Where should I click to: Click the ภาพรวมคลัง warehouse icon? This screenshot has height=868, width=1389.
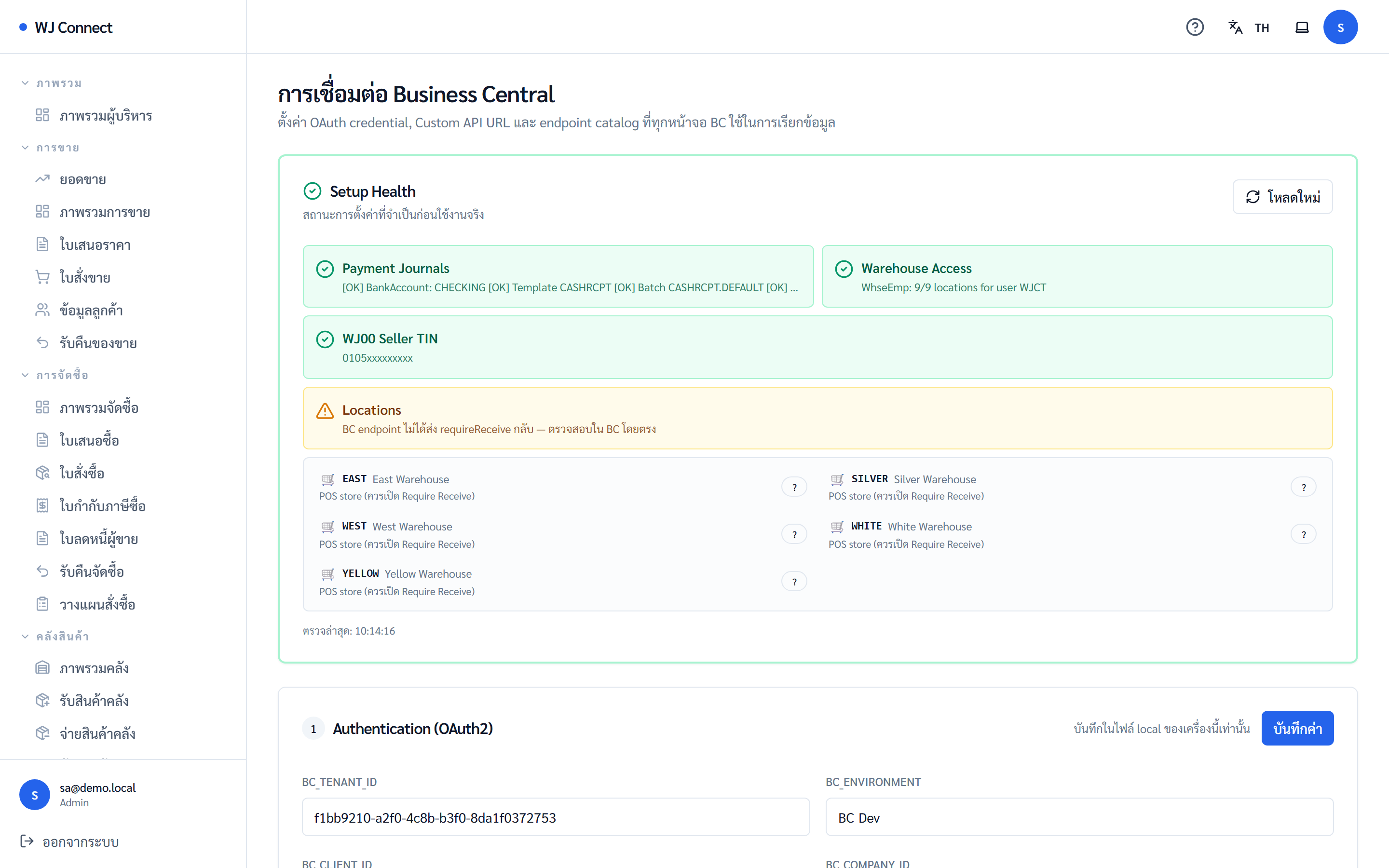[x=42, y=668]
